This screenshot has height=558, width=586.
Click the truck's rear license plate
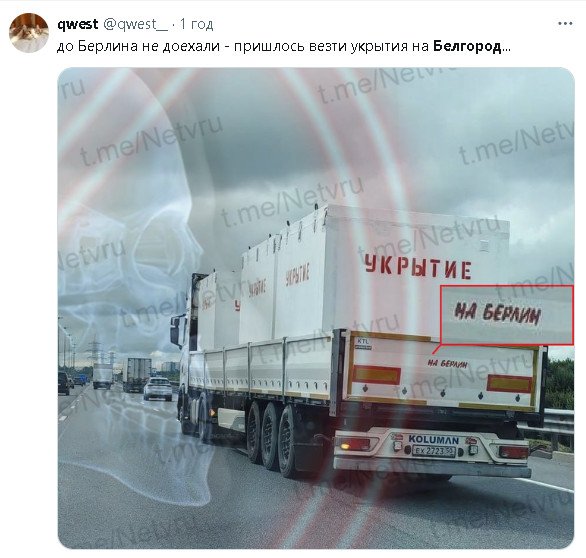(434, 451)
